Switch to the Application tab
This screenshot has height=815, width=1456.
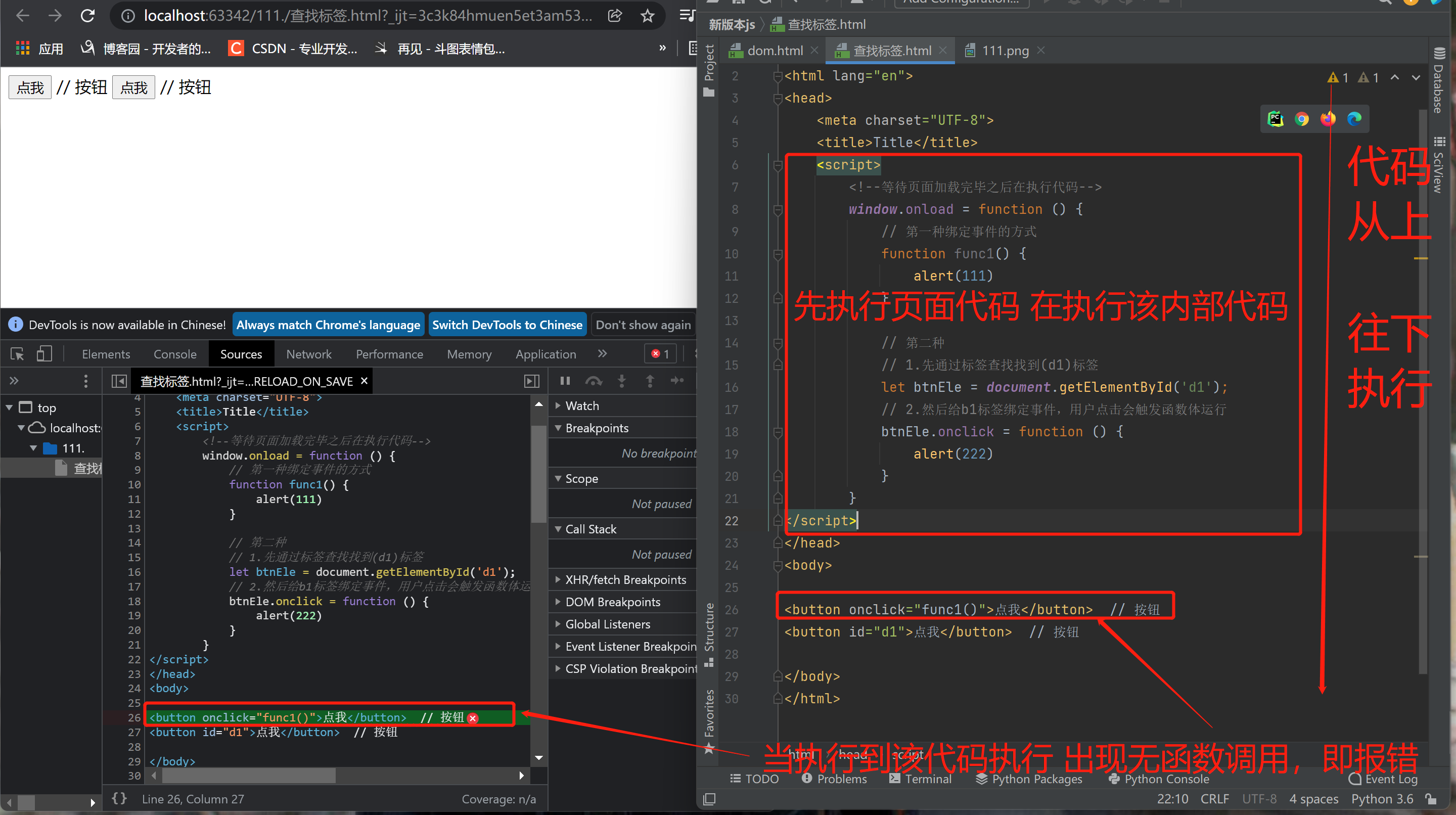(545, 354)
